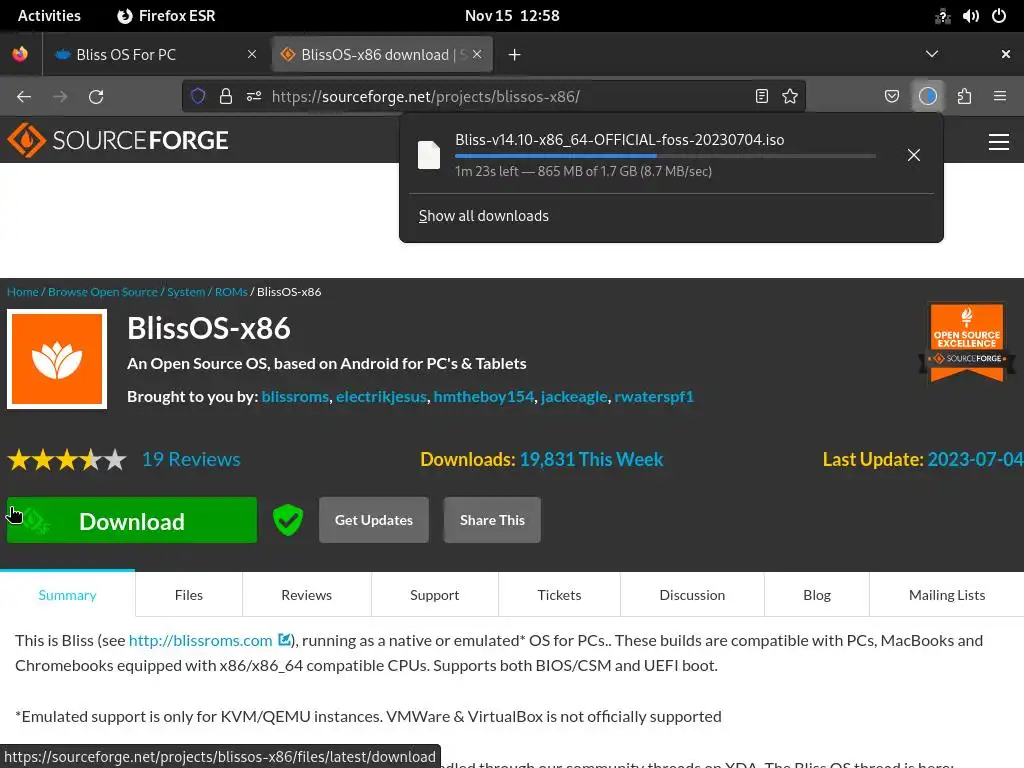Switch to the Reviews tab
The height and width of the screenshot is (768, 1024).
point(306,595)
